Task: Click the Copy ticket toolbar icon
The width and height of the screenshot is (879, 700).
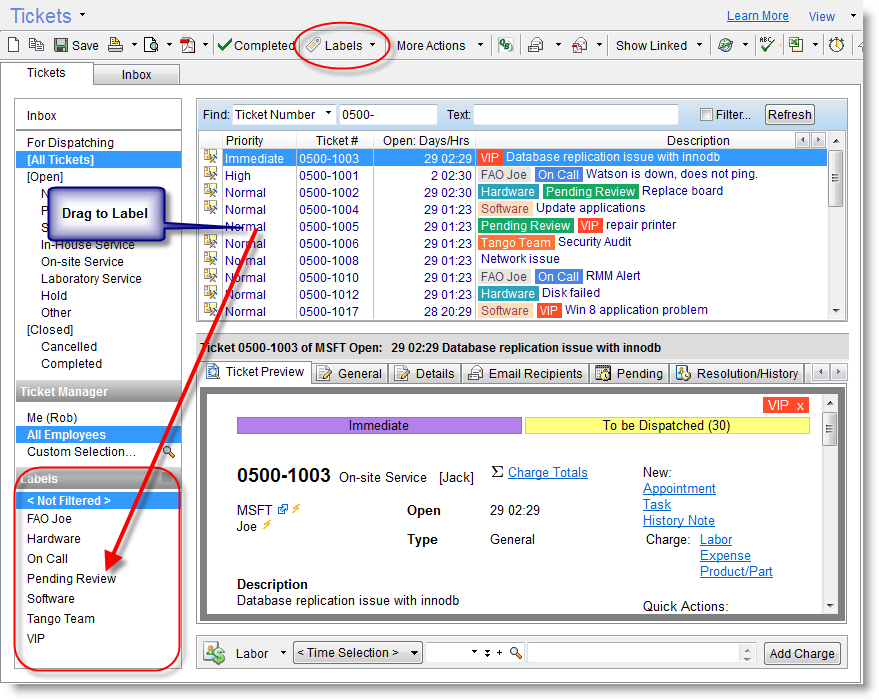Action: click(36, 45)
